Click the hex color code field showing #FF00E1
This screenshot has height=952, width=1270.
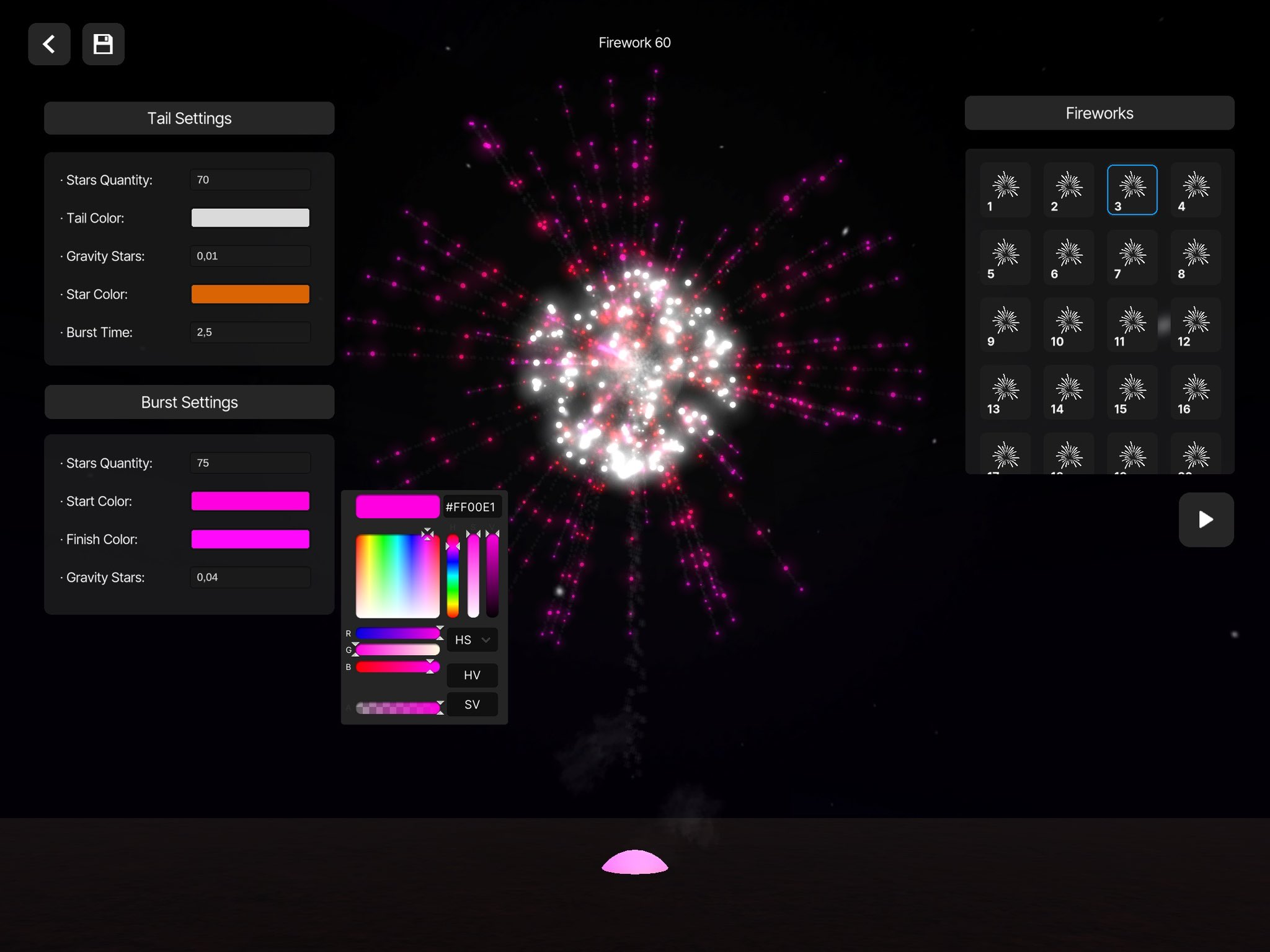(x=471, y=506)
